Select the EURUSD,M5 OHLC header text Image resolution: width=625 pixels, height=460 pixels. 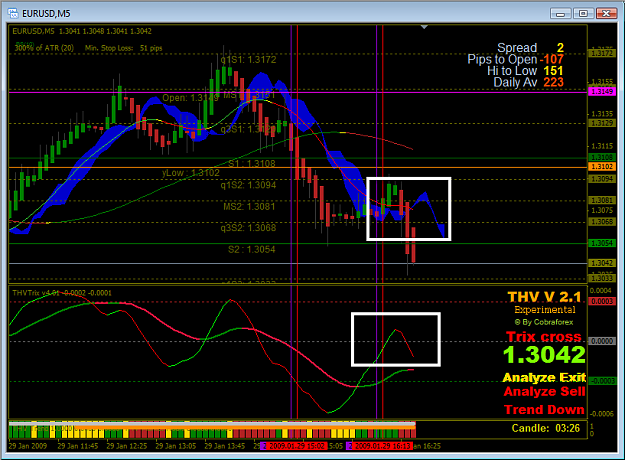click(82, 31)
